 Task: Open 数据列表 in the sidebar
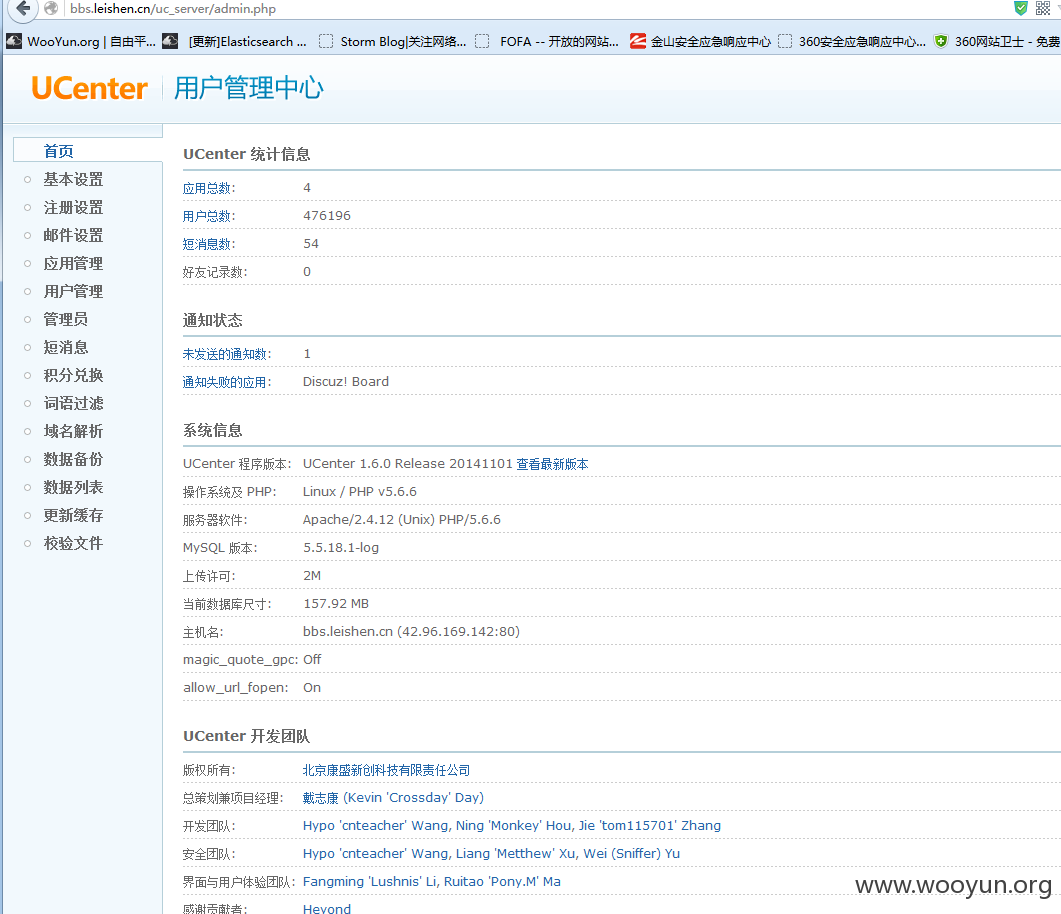tap(73, 487)
